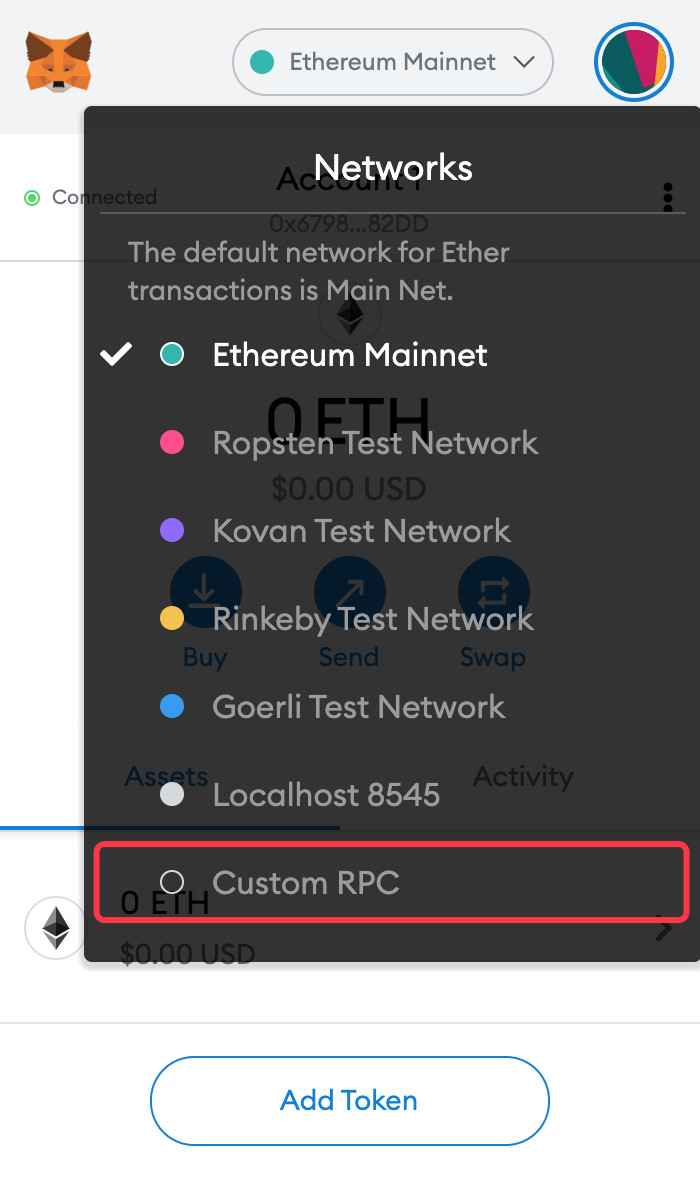The width and height of the screenshot is (700, 1180).
Task: Select the checked Ethereum Mainnet entry
Action: coord(391,354)
